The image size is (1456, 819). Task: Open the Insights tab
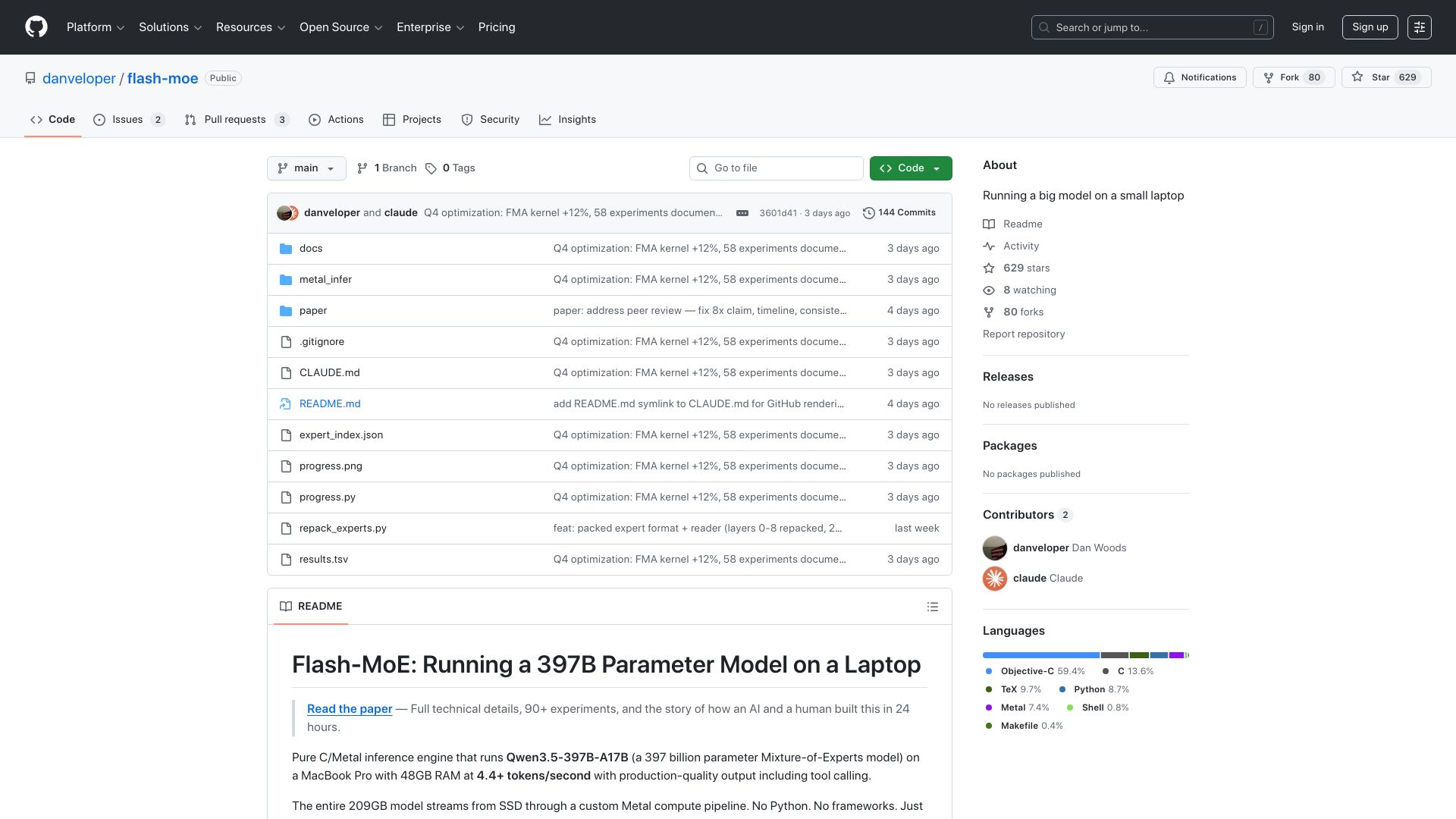pos(567,120)
